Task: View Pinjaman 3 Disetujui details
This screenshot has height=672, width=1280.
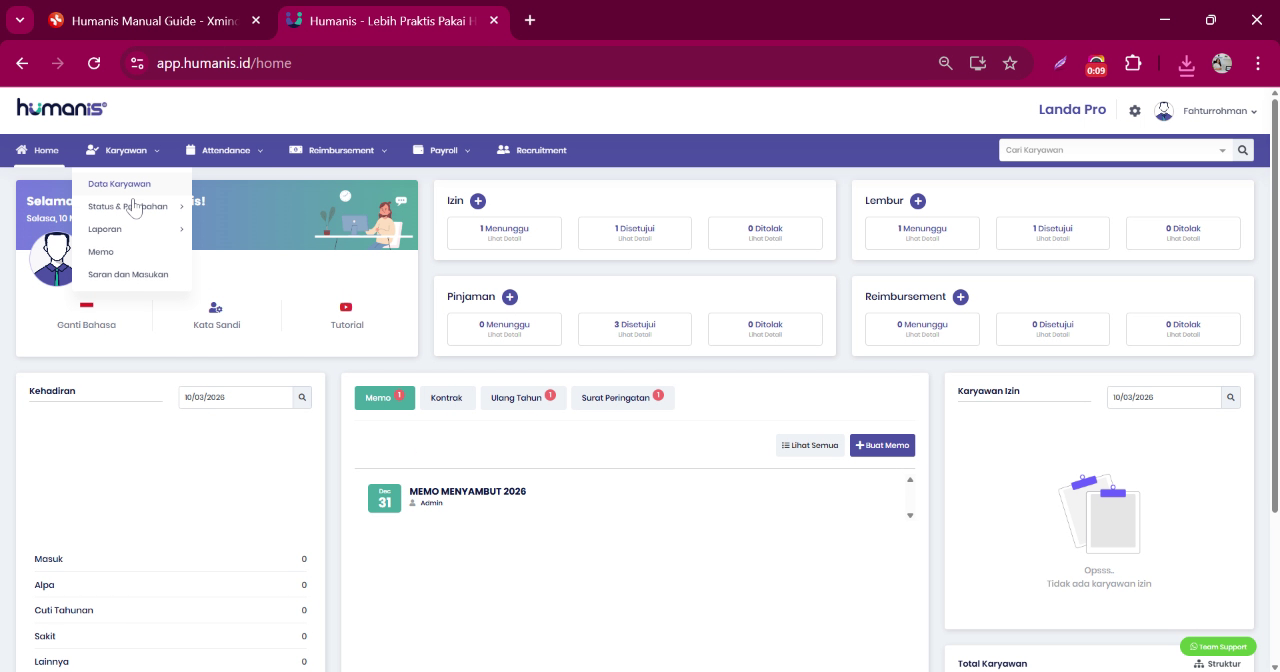Action: tap(634, 329)
